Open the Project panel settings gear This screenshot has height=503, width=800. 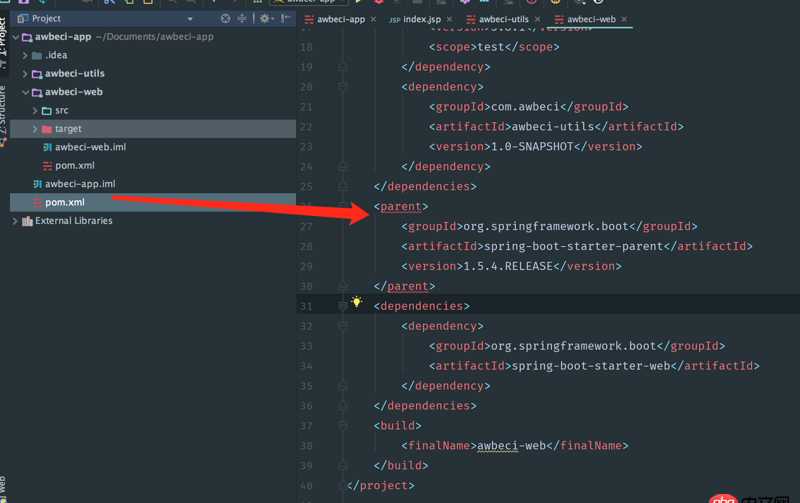[265, 18]
